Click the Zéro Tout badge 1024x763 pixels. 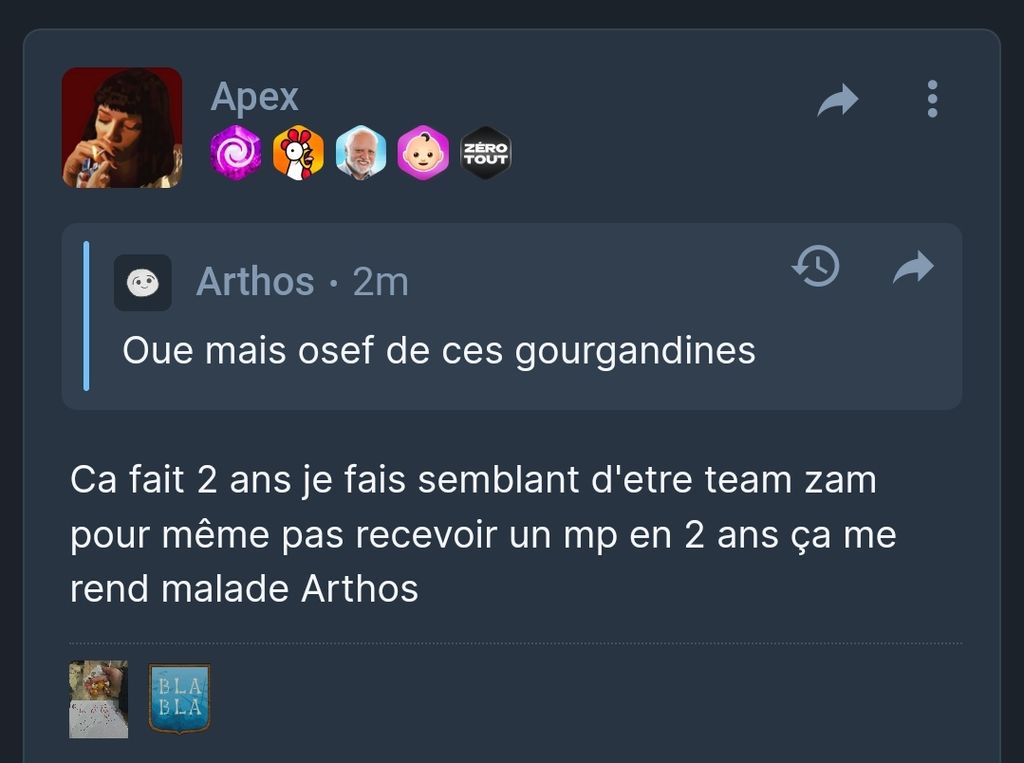click(485, 153)
